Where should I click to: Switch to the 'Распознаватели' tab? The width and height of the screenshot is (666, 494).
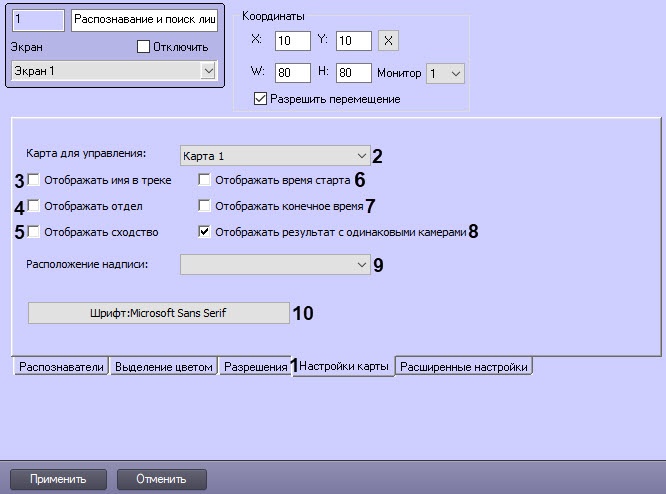tap(60, 367)
